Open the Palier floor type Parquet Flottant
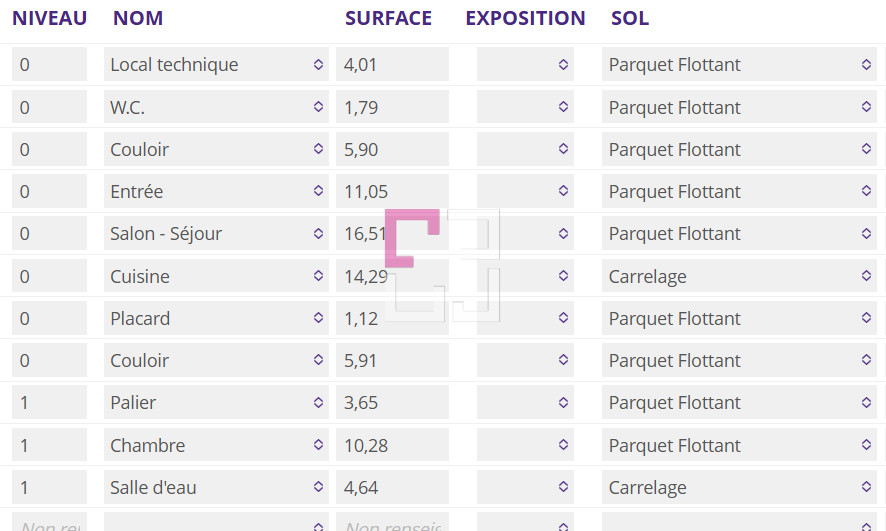This screenshot has width=886, height=531. (739, 402)
